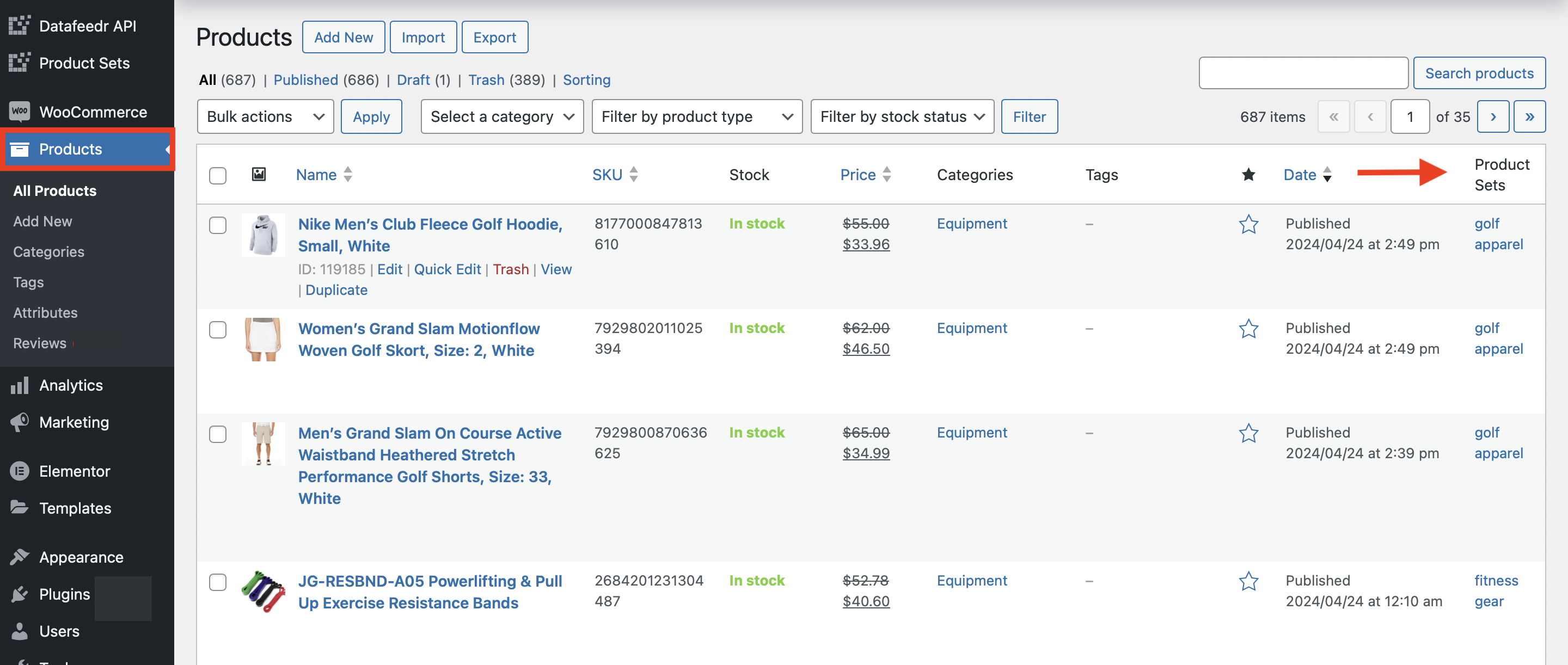1568x665 pixels.
Task: Jump to last page double arrow
Action: [1529, 116]
